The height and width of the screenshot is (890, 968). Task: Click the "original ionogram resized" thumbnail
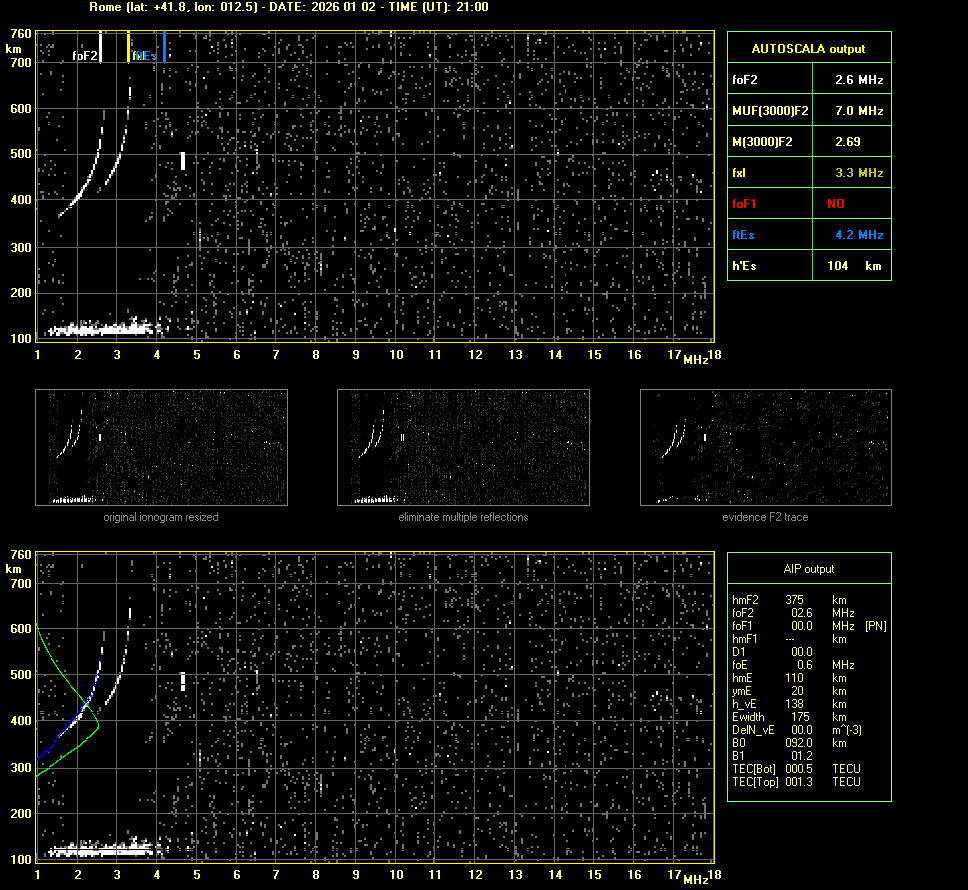161,447
